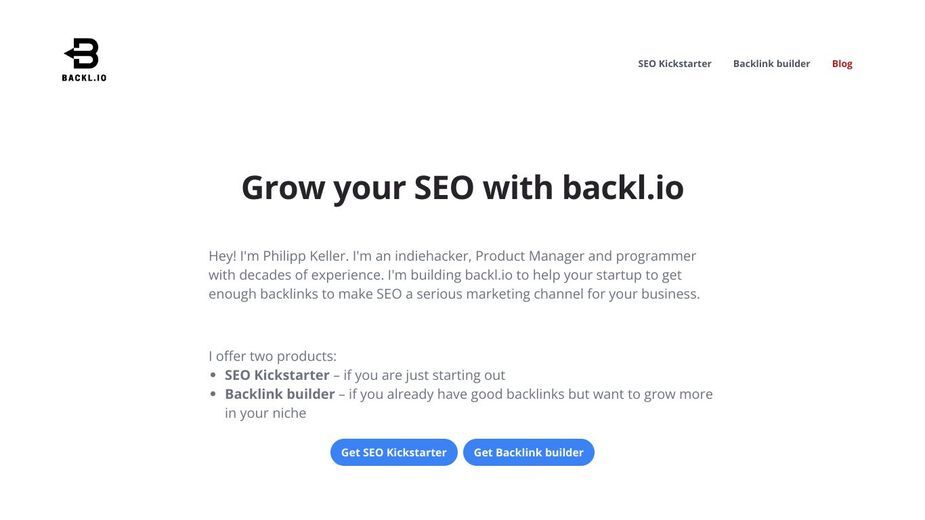Open Backlink builder in the top navigation

click(x=771, y=64)
